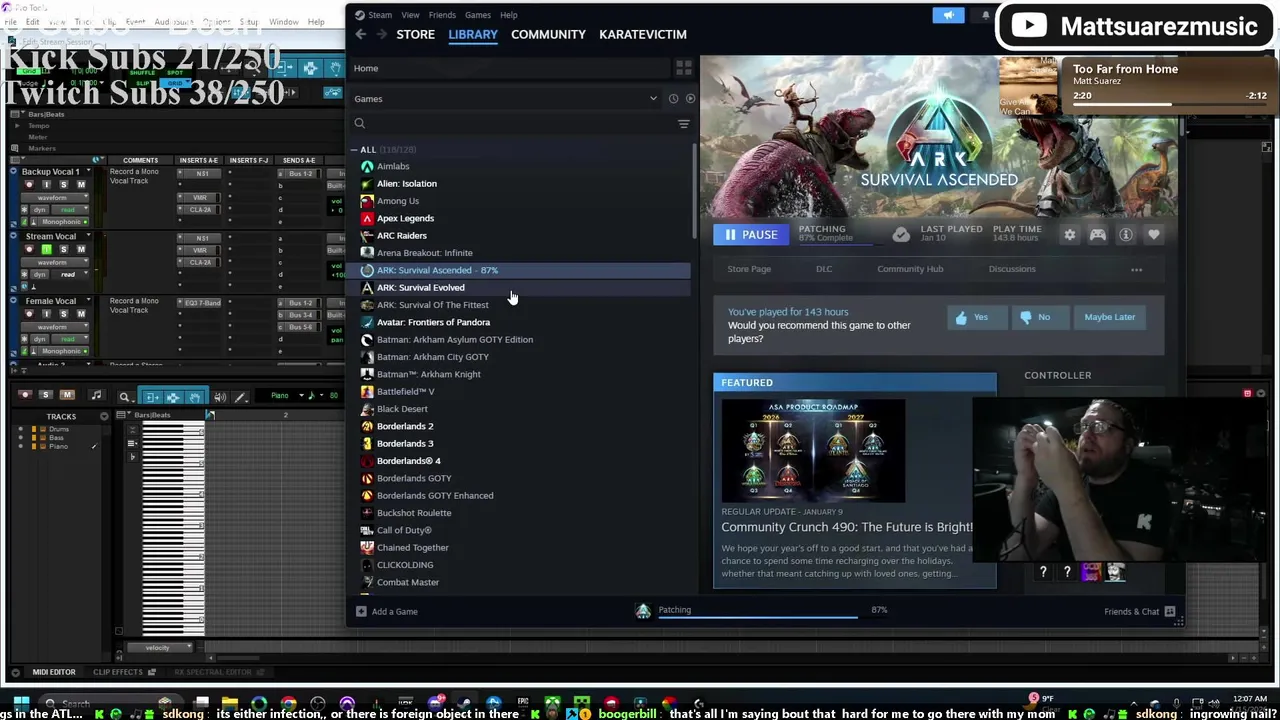Pause the ARK patching download

(x=750, y=235)
